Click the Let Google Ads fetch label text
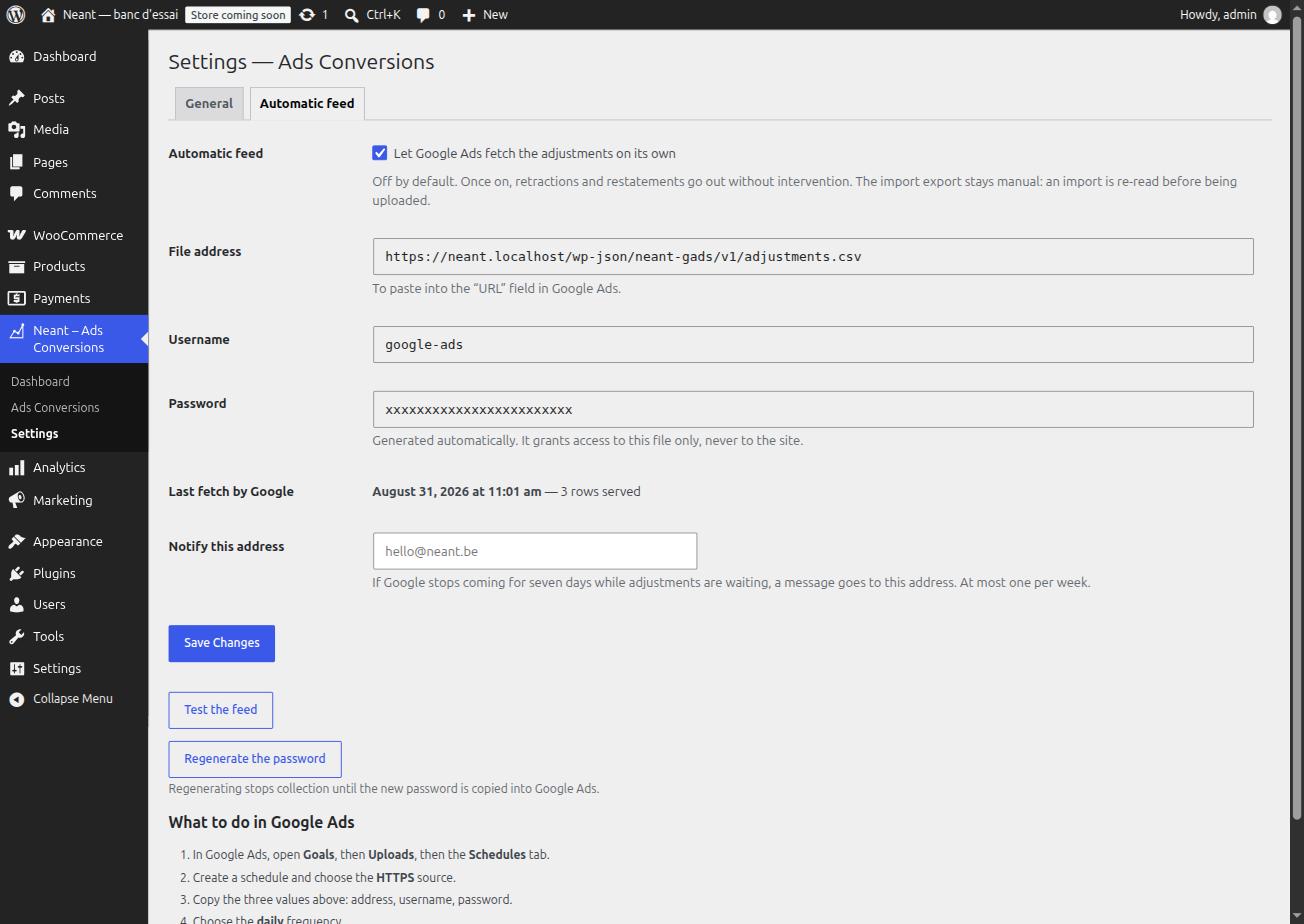 point(535,153)
